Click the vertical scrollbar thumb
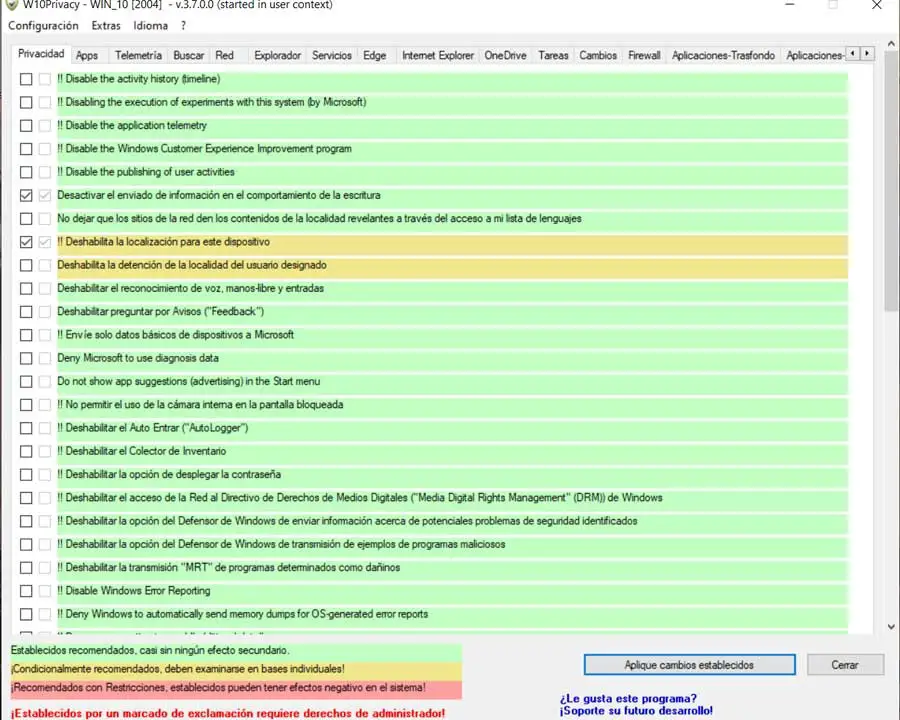 pyautogui.click(x=891, y=181)
